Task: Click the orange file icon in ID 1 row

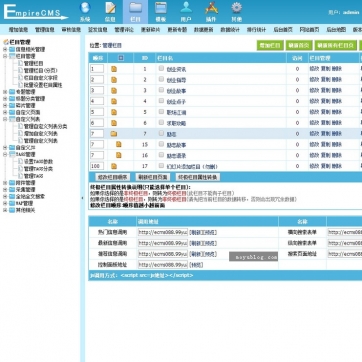Action: pyautogui.click(x=114, y=69)
